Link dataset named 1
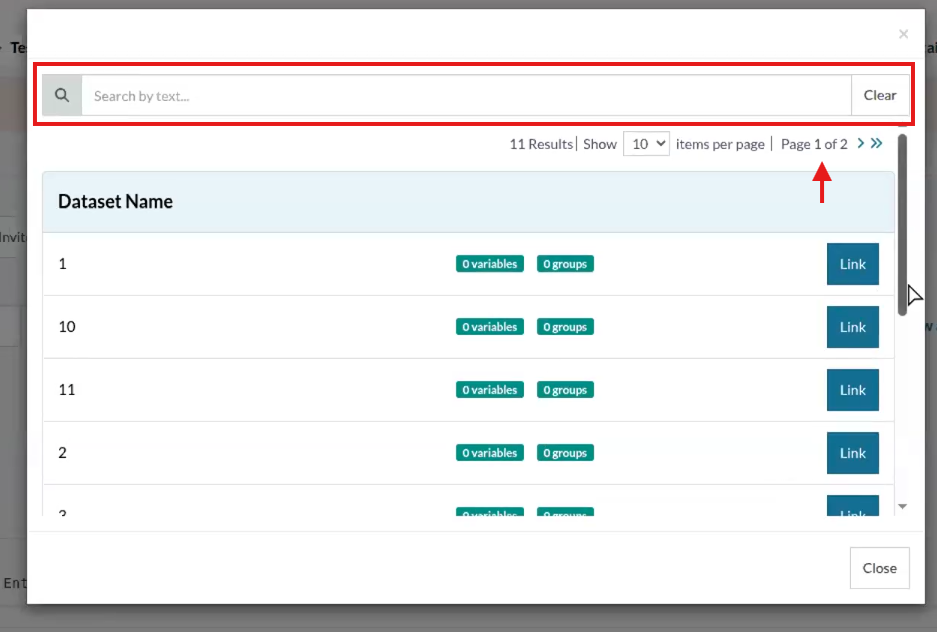The image size is (937, 632). click(x=852, y=264)
